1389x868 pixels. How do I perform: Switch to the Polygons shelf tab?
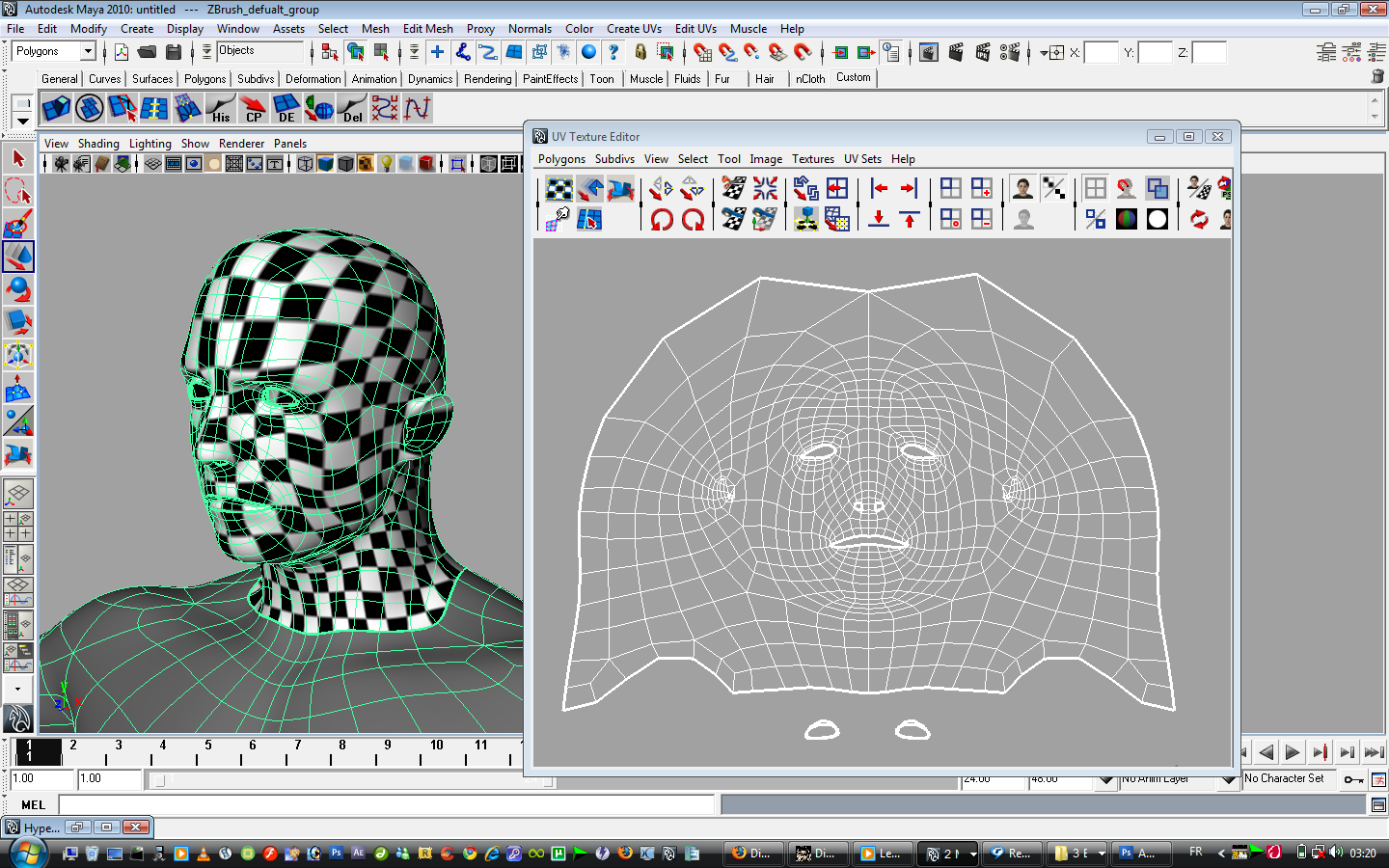(x=204, y=79)
